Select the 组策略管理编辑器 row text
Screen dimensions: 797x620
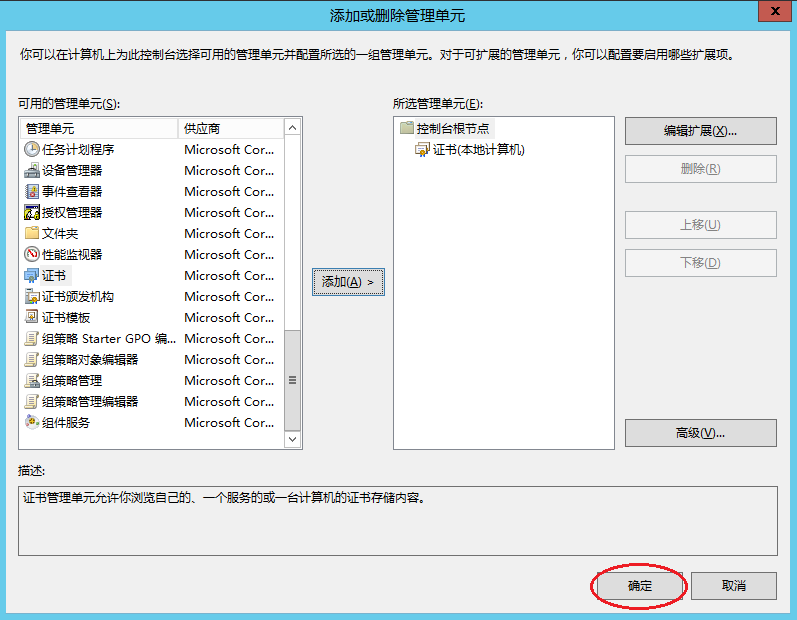[90, 401]
